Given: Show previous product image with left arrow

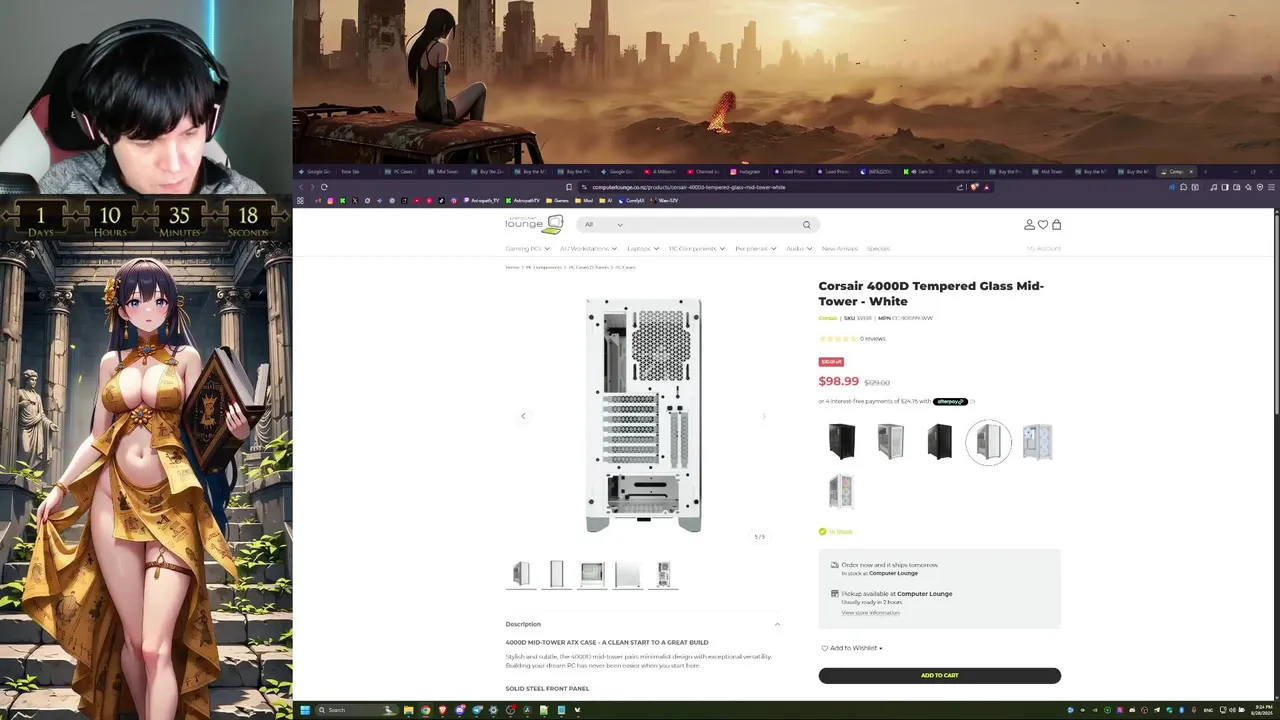Looking at the screenshot, I should click(523, 416).
